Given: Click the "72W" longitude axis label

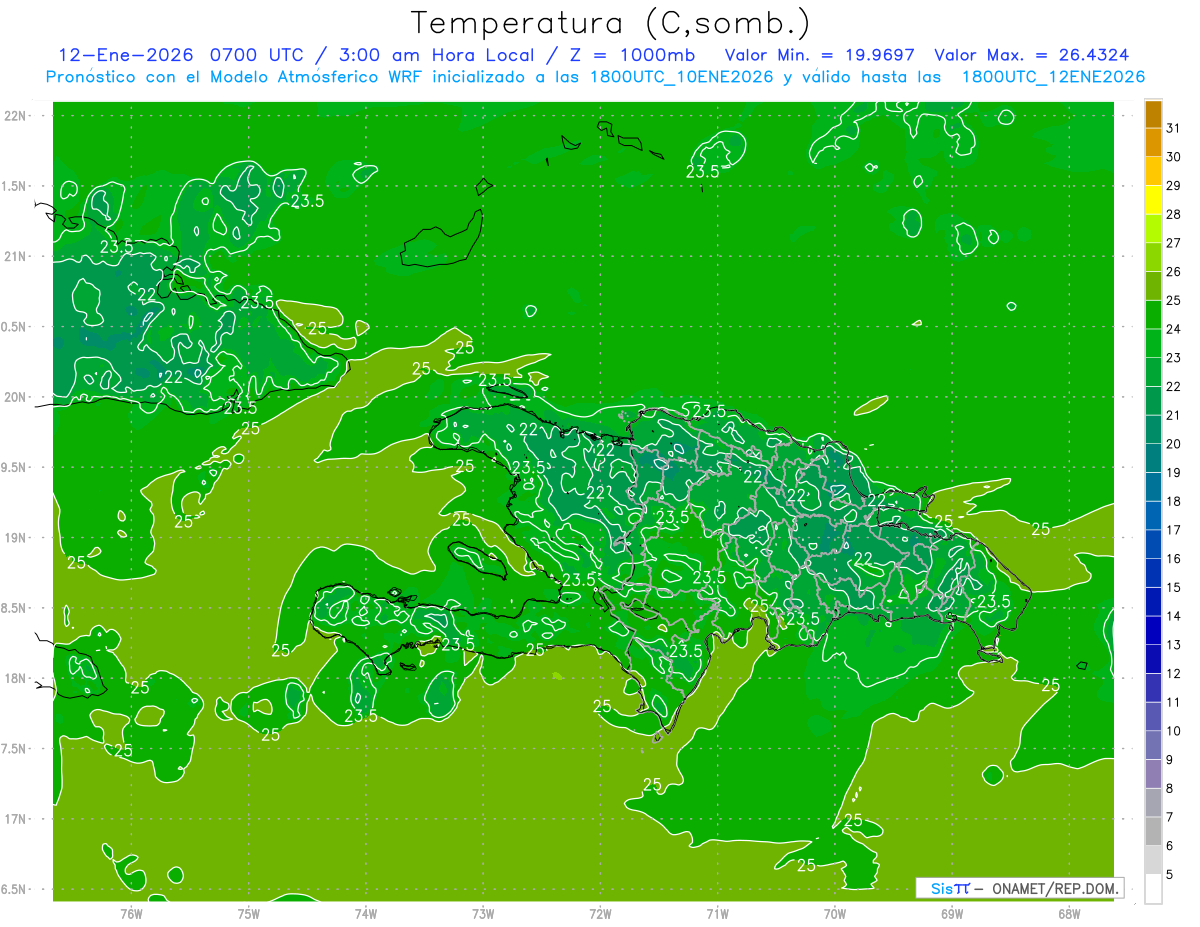Looking at the screenshot, I should coord(600,914).
